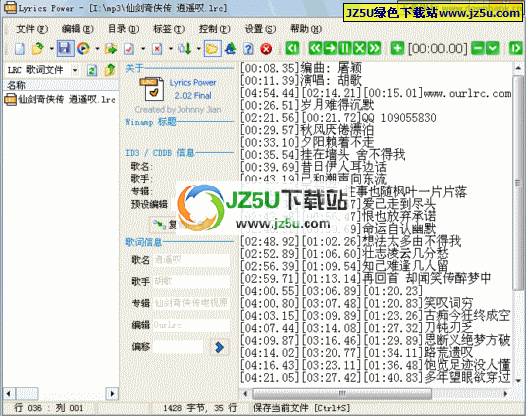Open the LRC 歌词文件 file type dropdown
Screen dimensions: 526x416
click(75, 70)
